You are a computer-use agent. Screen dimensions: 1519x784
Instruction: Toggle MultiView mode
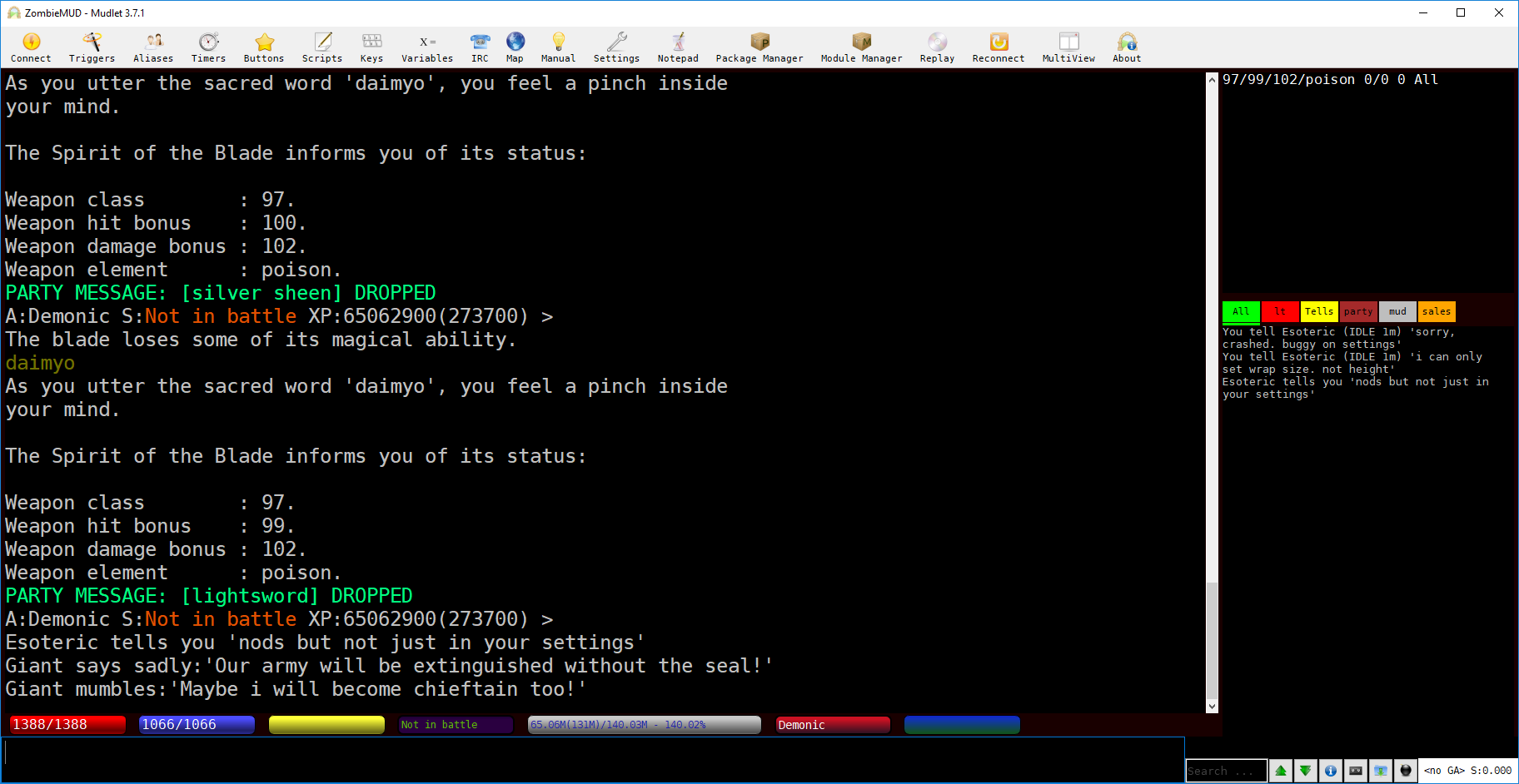pos(1068,47)
